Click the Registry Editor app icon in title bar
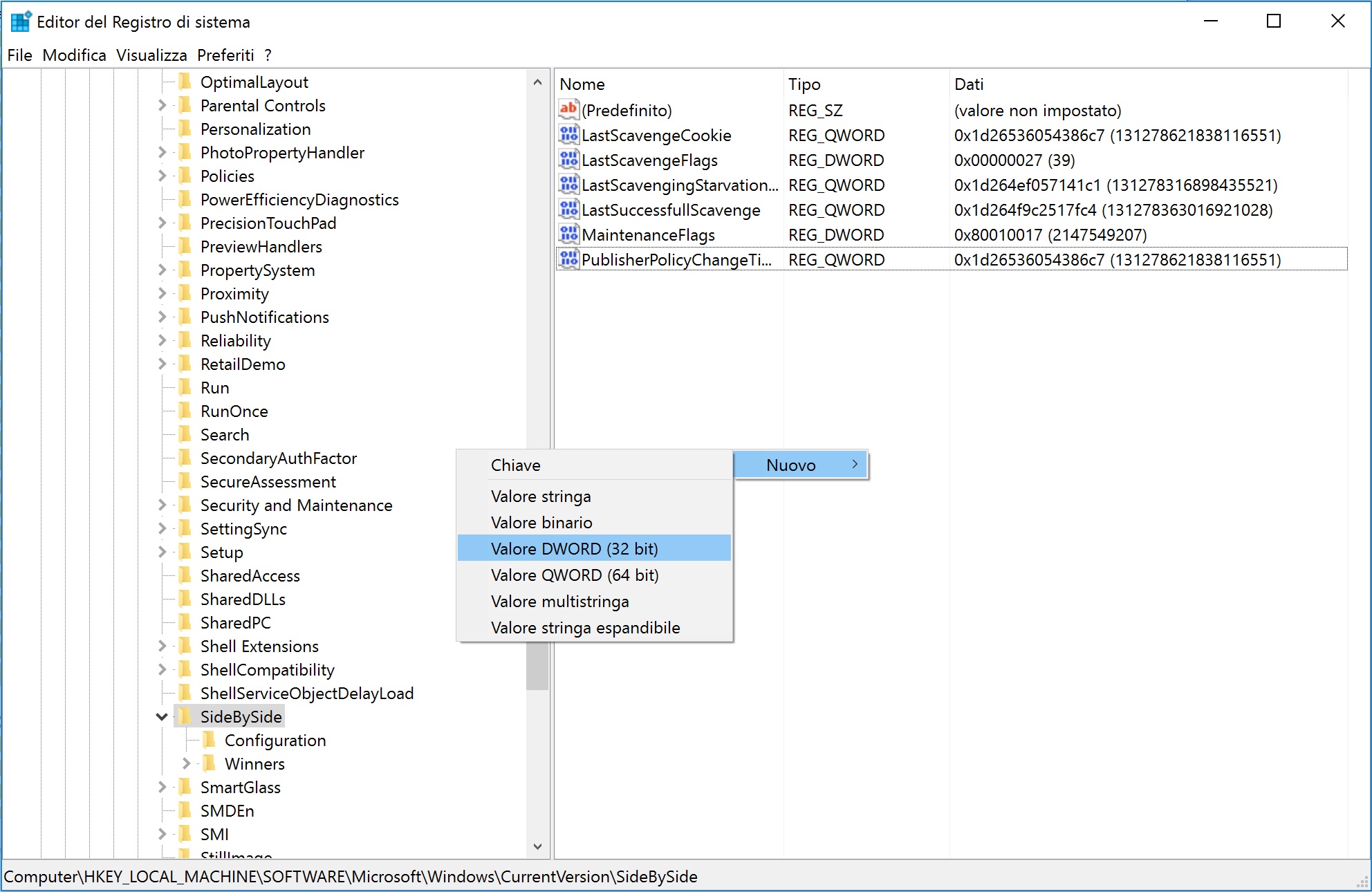This screenshot has height=892, width=1372. coord(21,21)
